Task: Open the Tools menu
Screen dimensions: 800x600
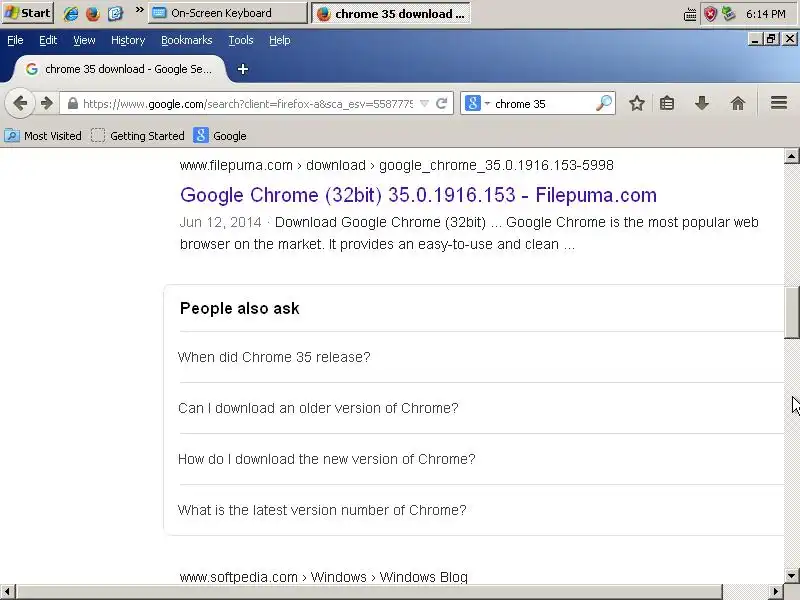Action: tap(241, 40)
